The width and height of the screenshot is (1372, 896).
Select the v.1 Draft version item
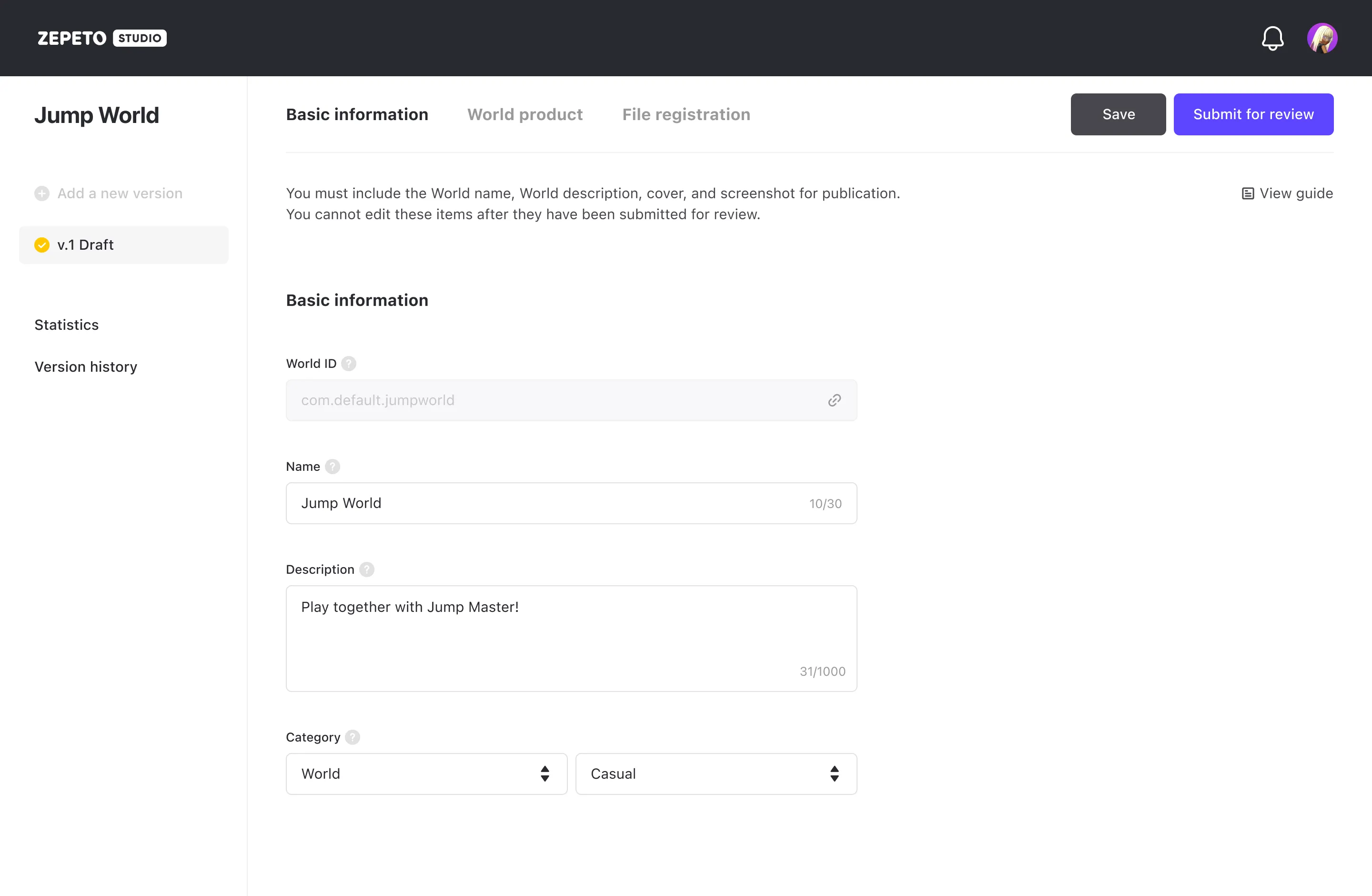click(x=124, y=245)
